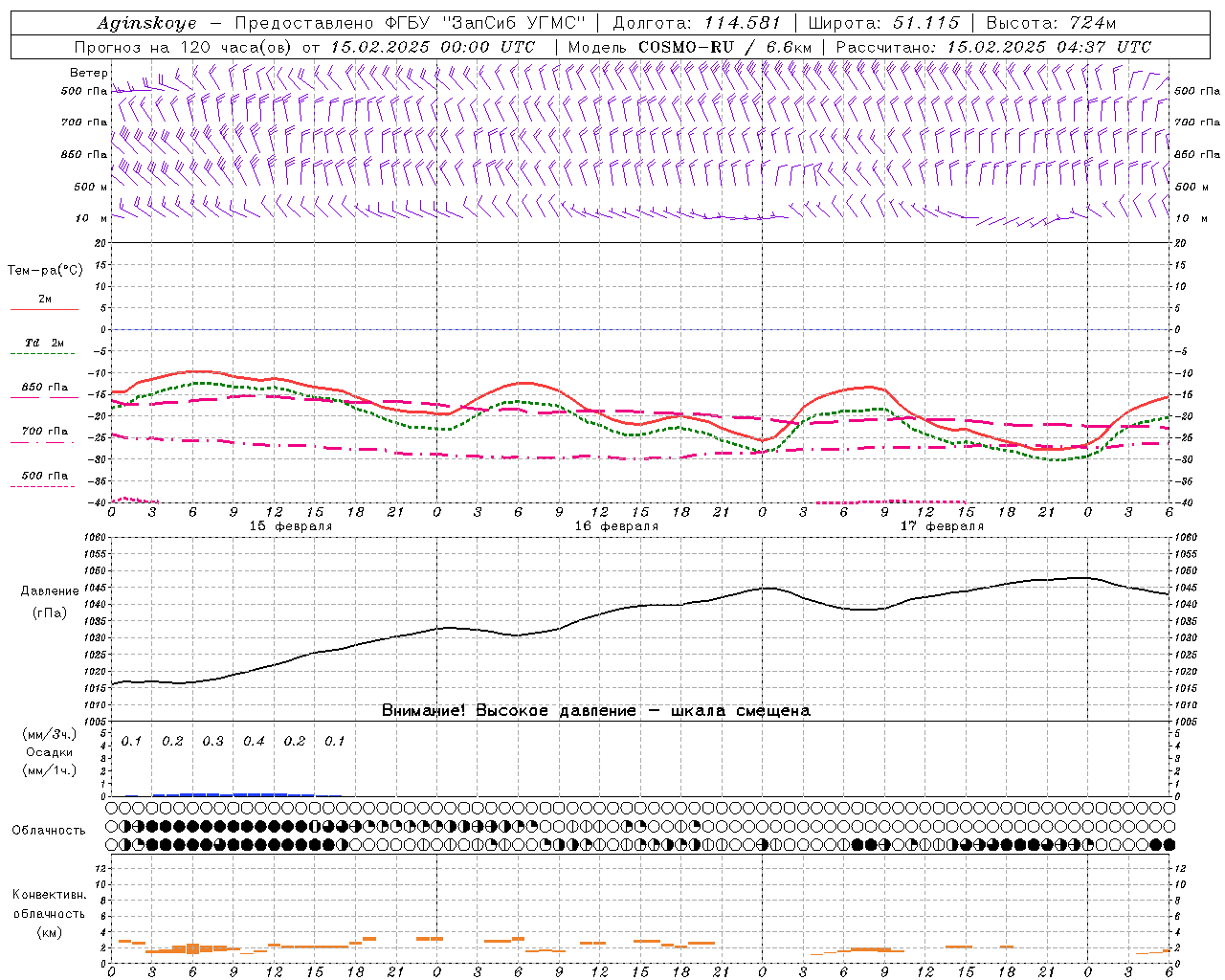Click the (км) unit label of convective cloudiness
This screenshot has width=1225, height=980.
coord(49,932)
